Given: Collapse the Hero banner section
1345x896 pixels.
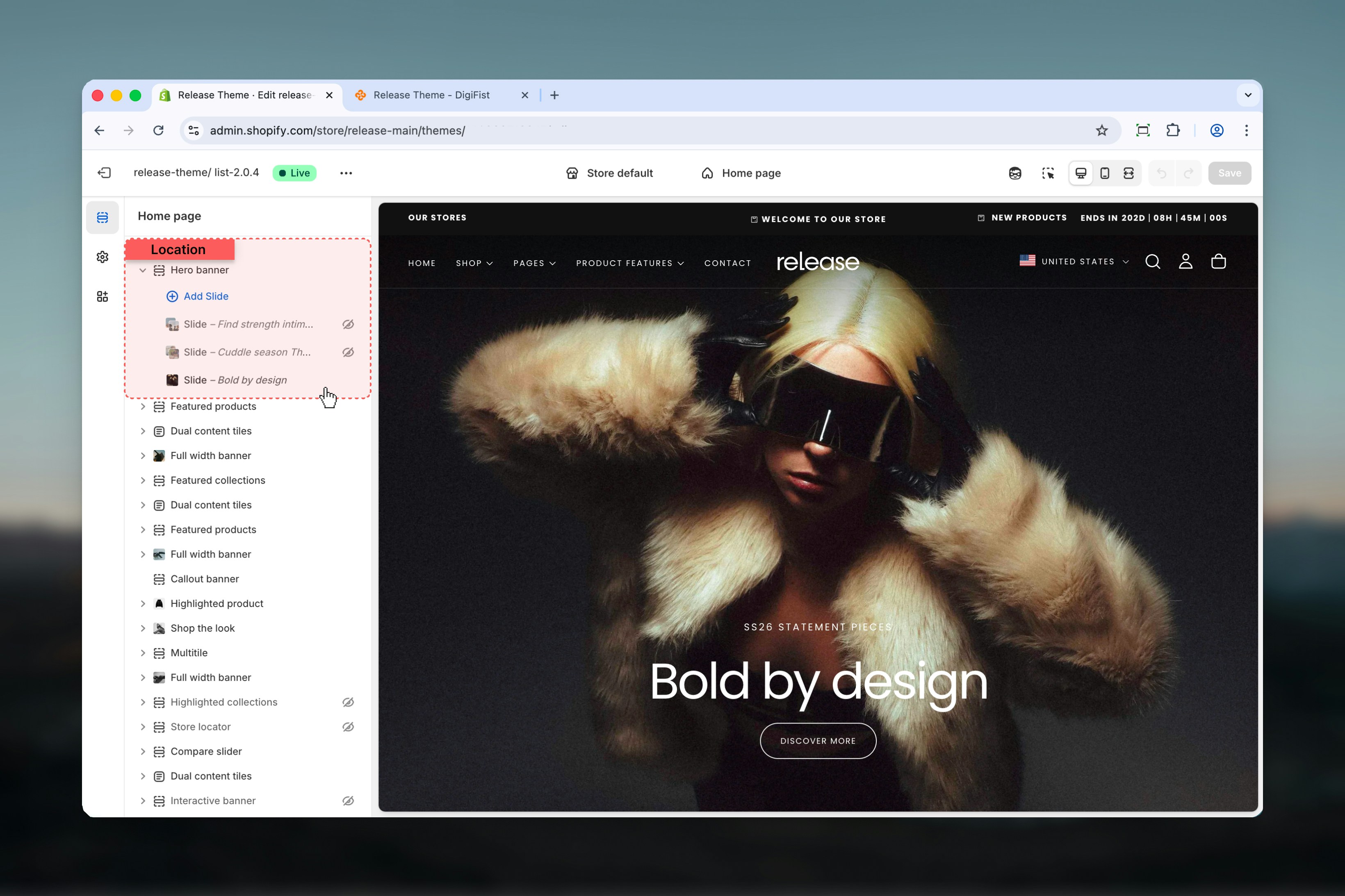Looking at the screenshot, I should point(143,270).
